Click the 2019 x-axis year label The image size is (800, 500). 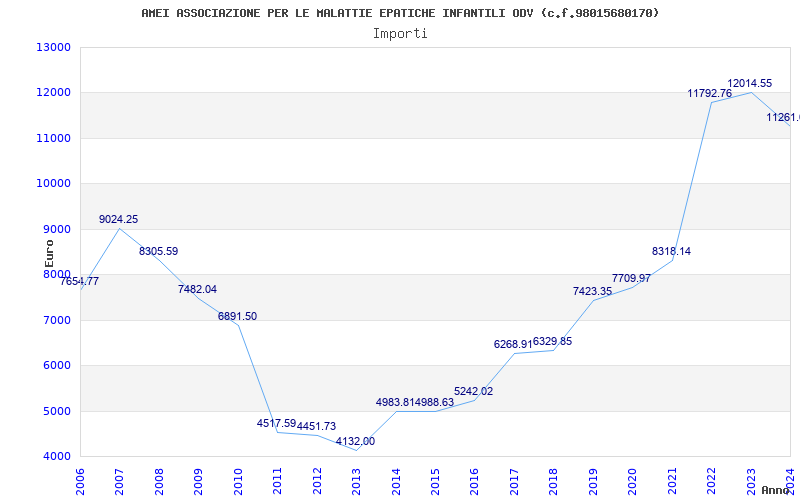pos(593,481)
